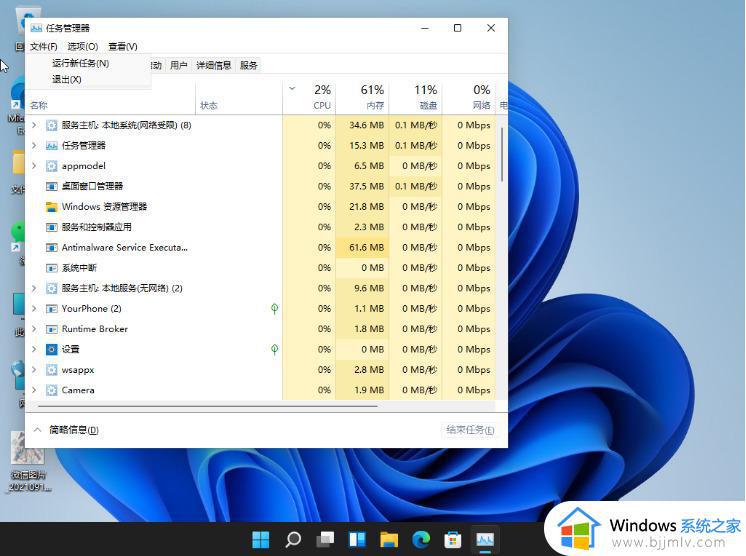Open File Explorer from the taskbar
This screenshot has height=556, width=746.
(389, 539)
